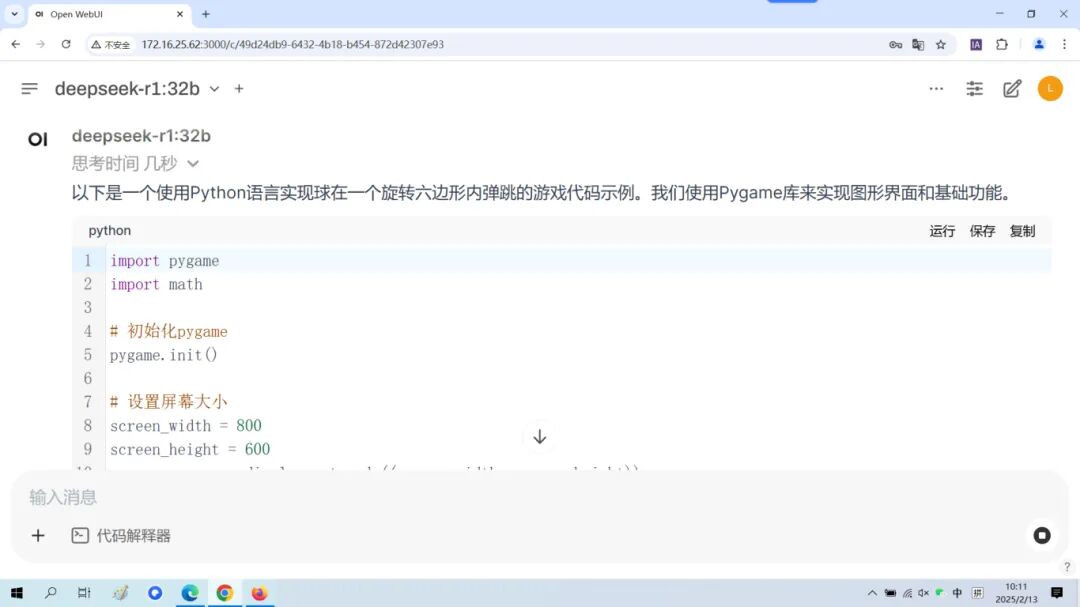Open the taskbar clock showing 10:11
The height and width of the screenshot is (607, 1080).
(x=1016, y=593)
